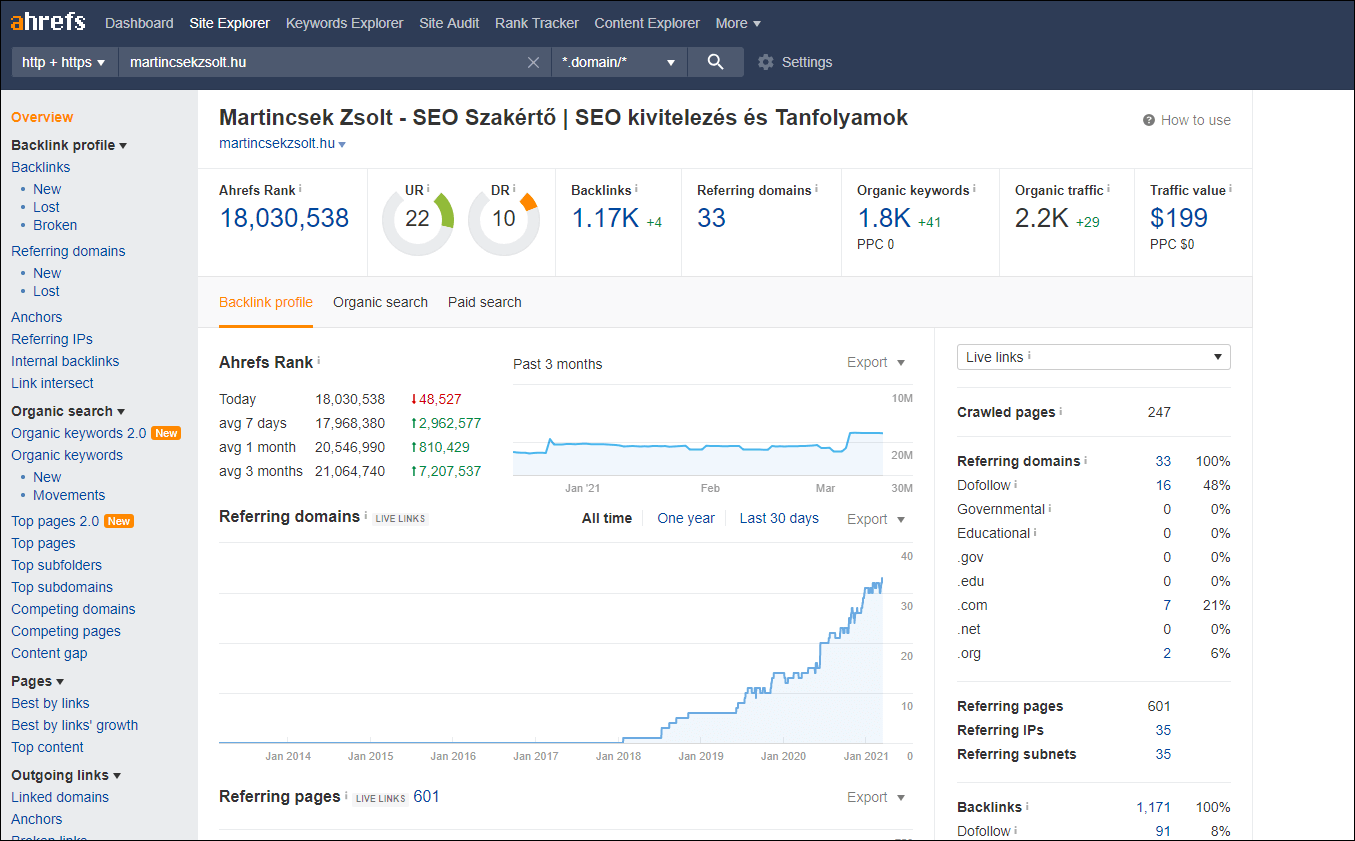Click Dofollow referring domains count 16

[x=1163, y=485]
